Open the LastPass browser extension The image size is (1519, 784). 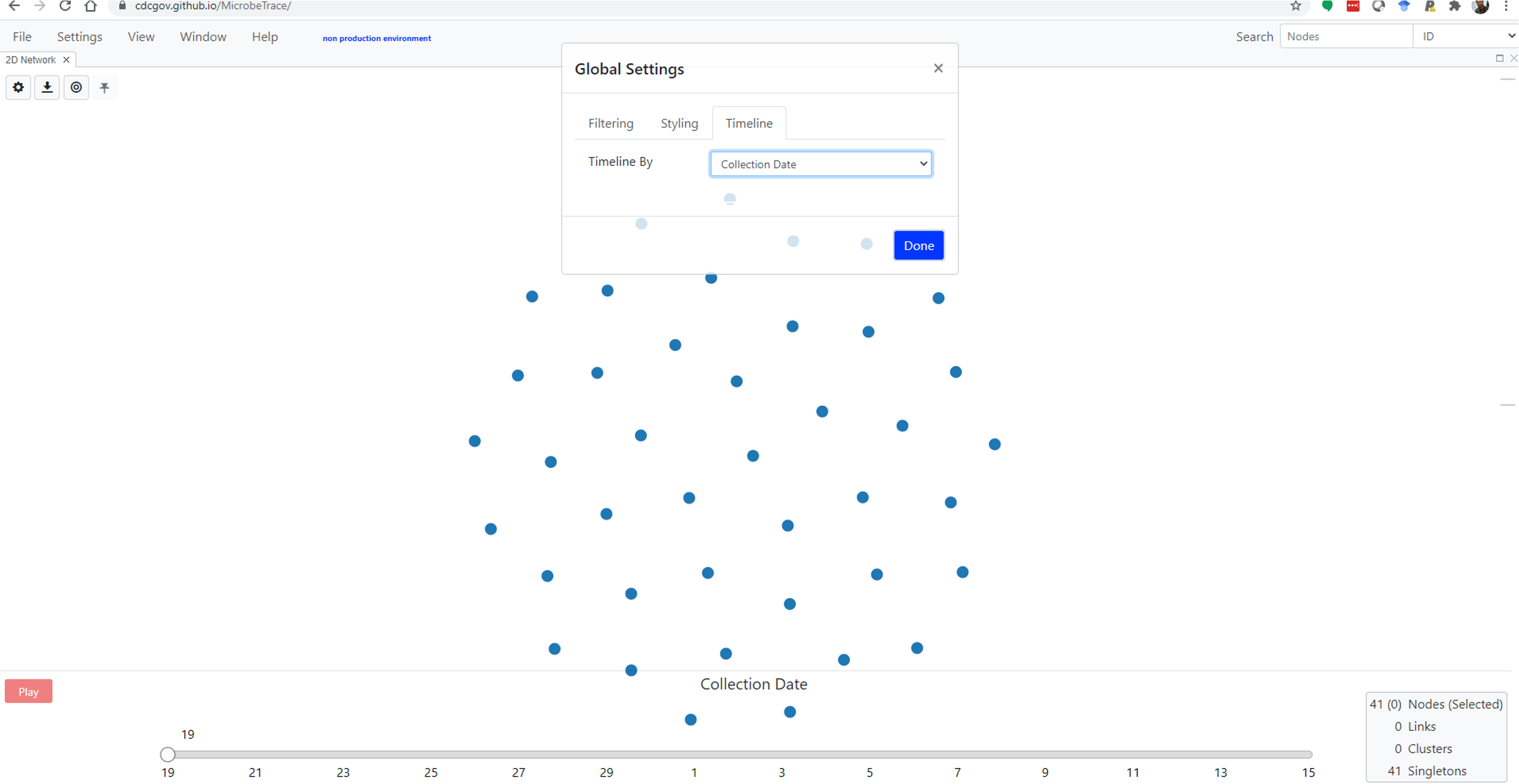pyautogui.click(x=1353, y=6)
